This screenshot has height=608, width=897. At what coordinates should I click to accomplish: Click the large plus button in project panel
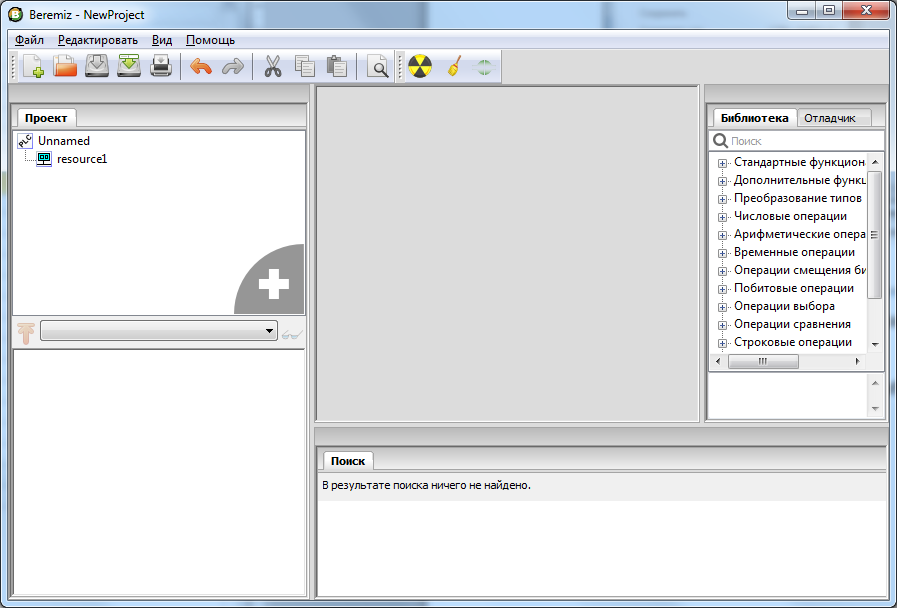click(272, 285)
